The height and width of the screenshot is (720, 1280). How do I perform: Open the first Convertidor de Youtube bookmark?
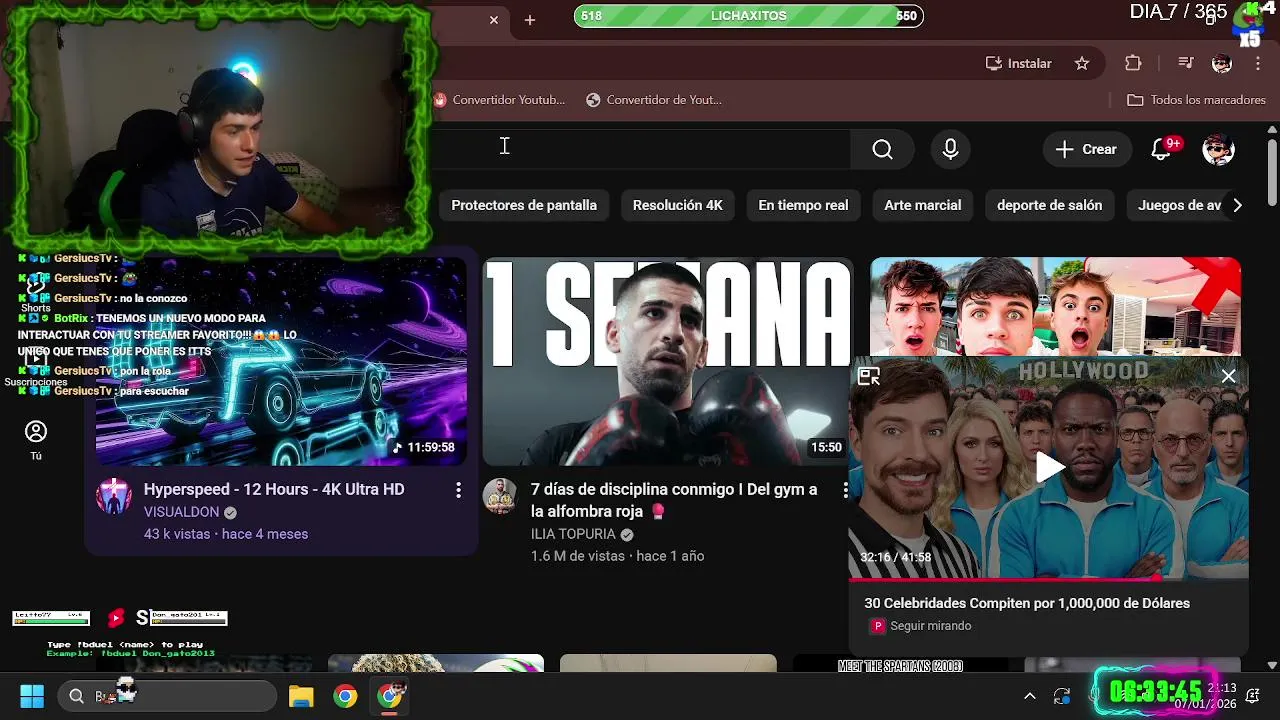pyautogui.click(x=499, y=100)
